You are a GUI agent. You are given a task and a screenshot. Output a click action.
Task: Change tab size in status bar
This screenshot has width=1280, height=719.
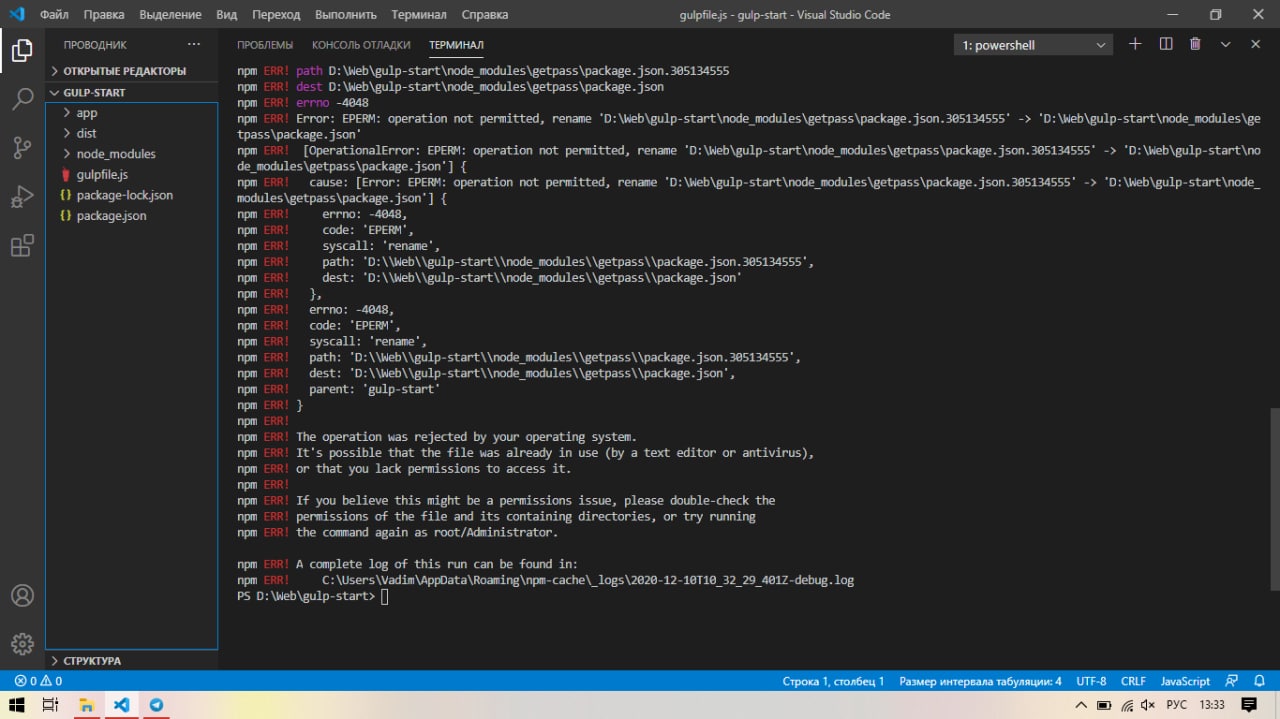click(x=980, y=681)
